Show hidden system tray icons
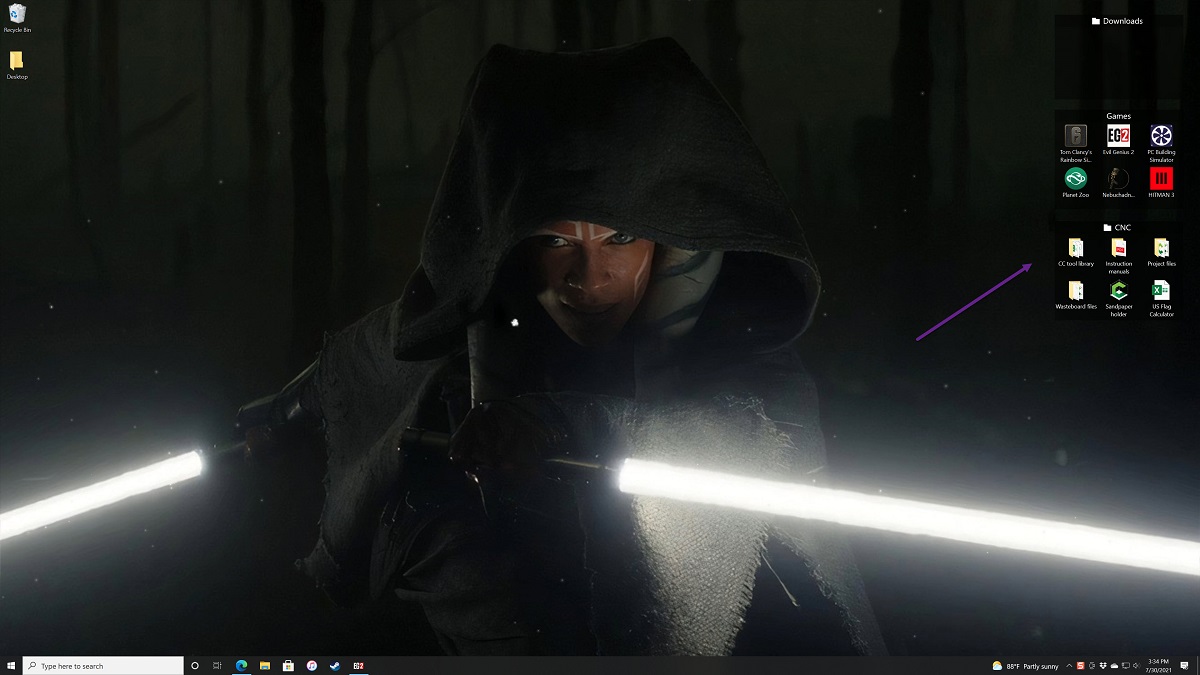1200x675 pixels. click(x=1069, y=666)
